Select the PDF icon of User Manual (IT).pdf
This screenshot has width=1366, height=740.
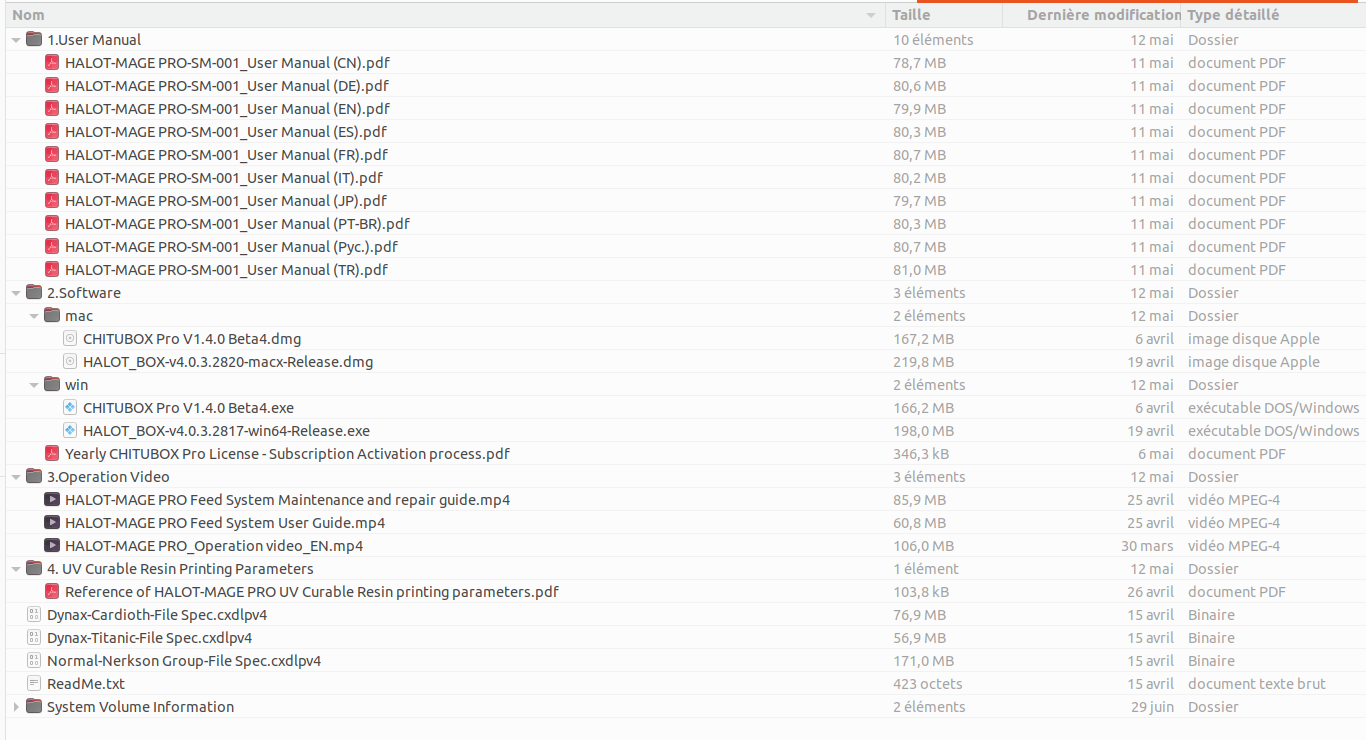coord(52,178)
